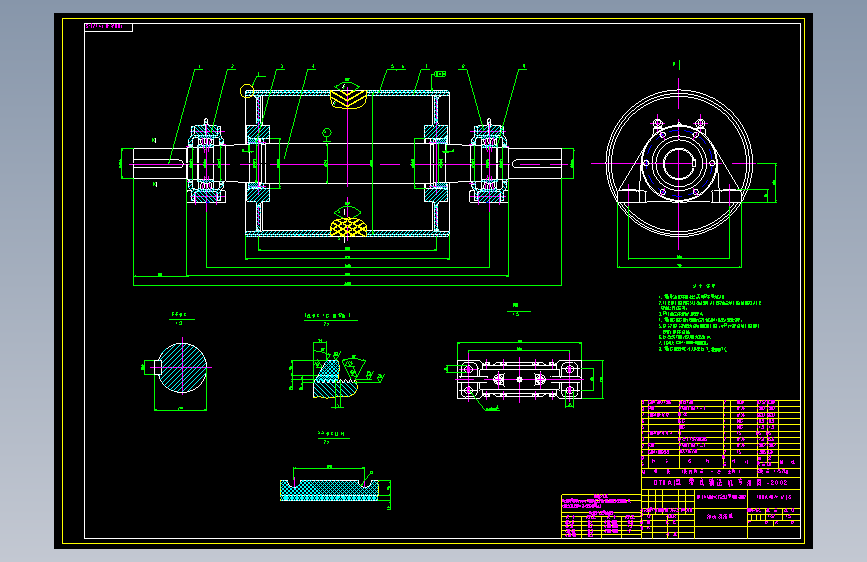
Task: Select the hatched shaft cross-section with keyway
Action: [x=182, y=368]
